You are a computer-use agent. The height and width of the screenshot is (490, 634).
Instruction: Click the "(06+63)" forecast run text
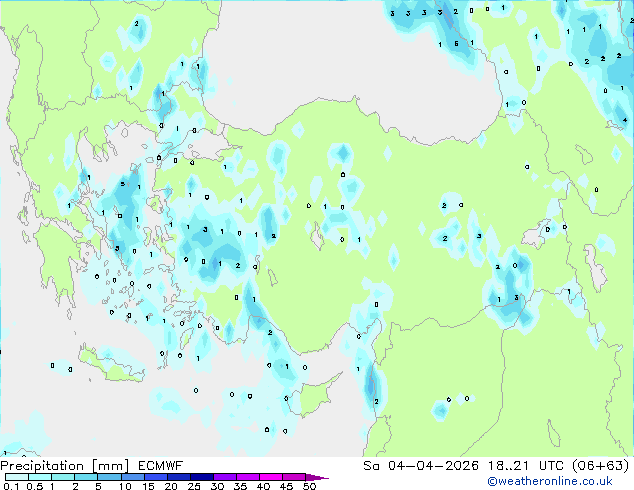coord(601,466)
